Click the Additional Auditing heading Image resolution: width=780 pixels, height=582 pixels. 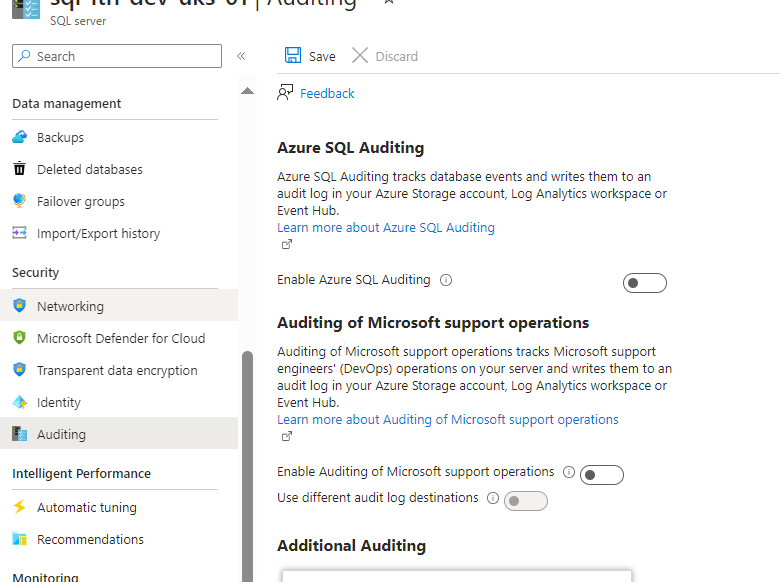351,546
